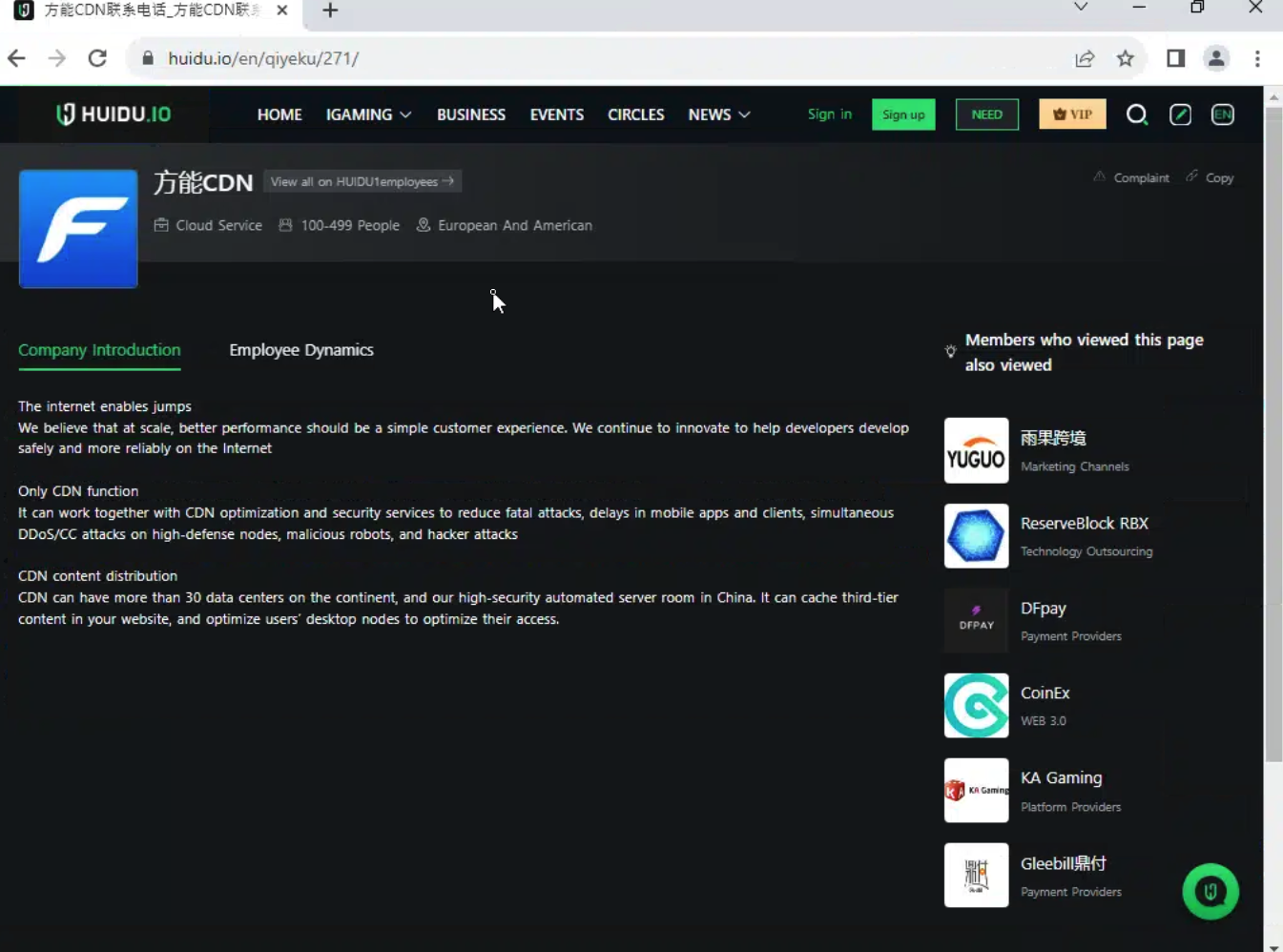Viewport: 1283px width, 952px height.
Task: Toggle the browser side panel icon
Action: (x=1175, y=58)
